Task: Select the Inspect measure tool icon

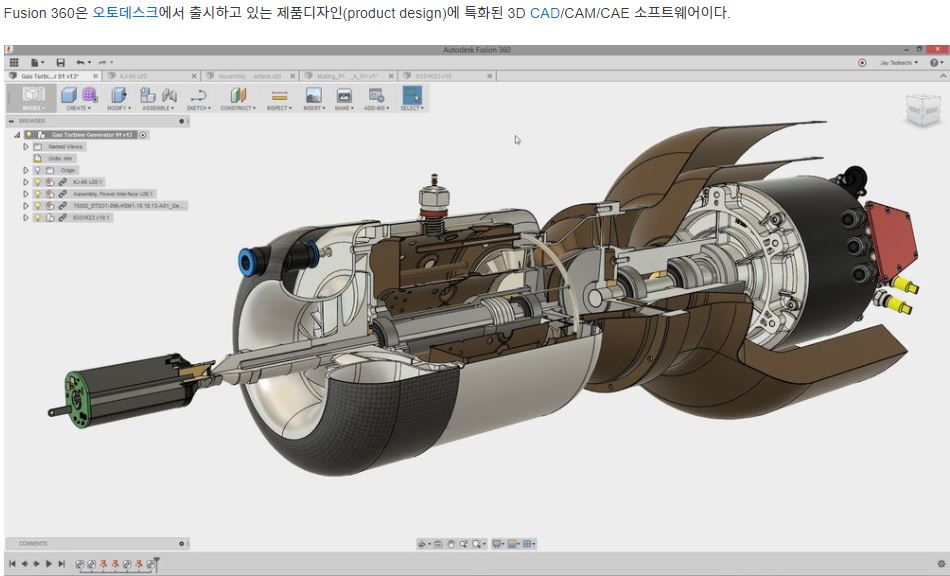Action: tap(279, 94)
